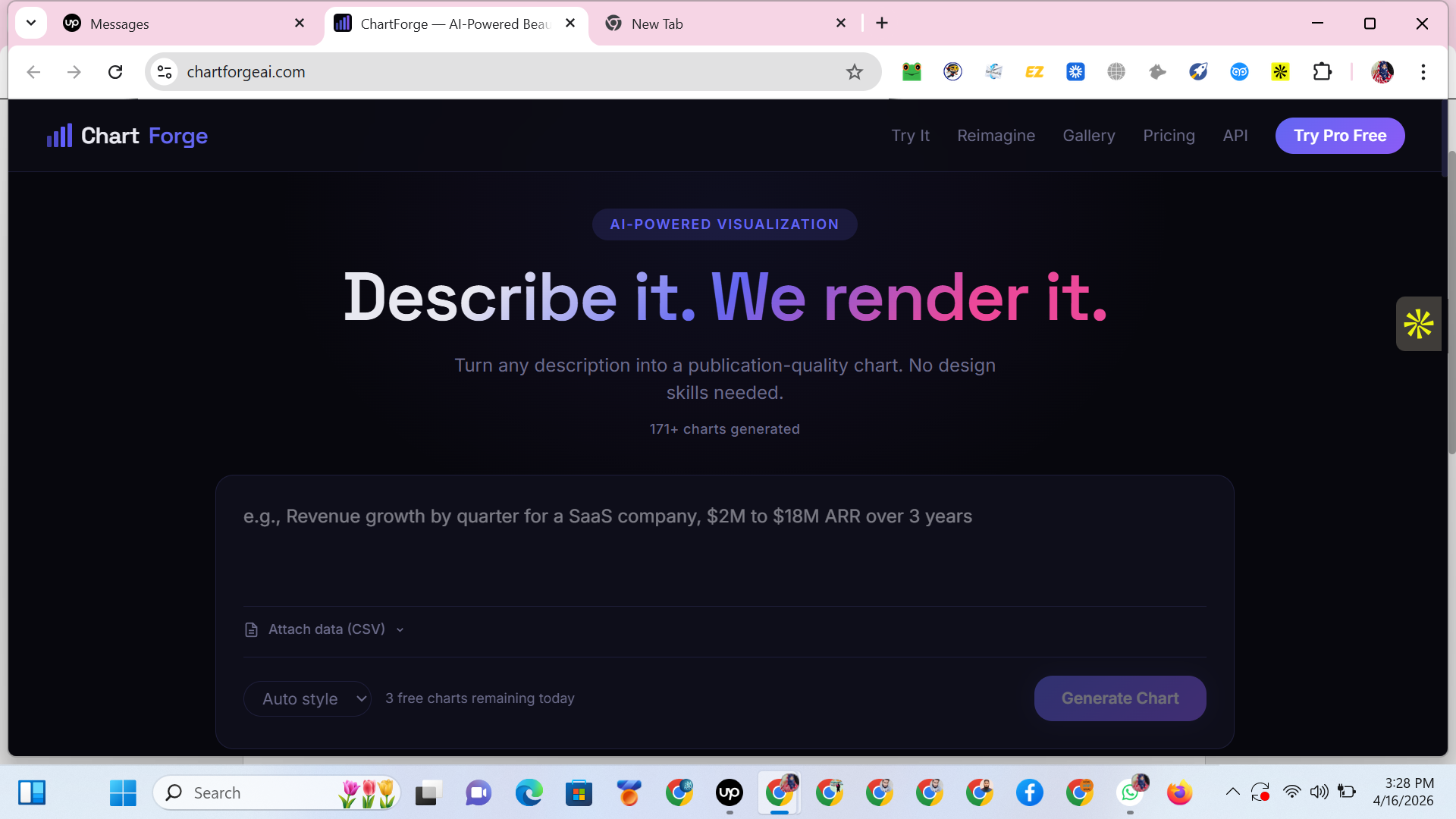View site information icon
This screenshot has height=819, width=1456.
[x=165, y=72]
